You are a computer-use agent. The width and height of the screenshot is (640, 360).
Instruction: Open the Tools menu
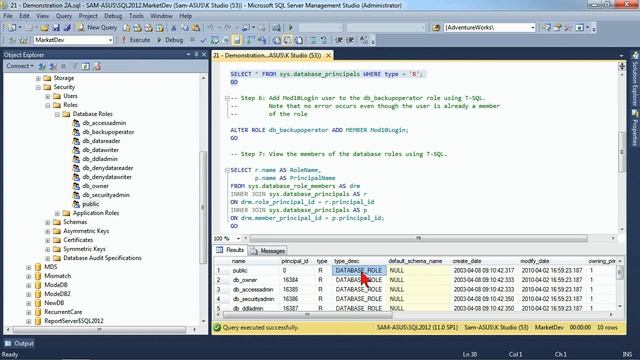point(136,16)
